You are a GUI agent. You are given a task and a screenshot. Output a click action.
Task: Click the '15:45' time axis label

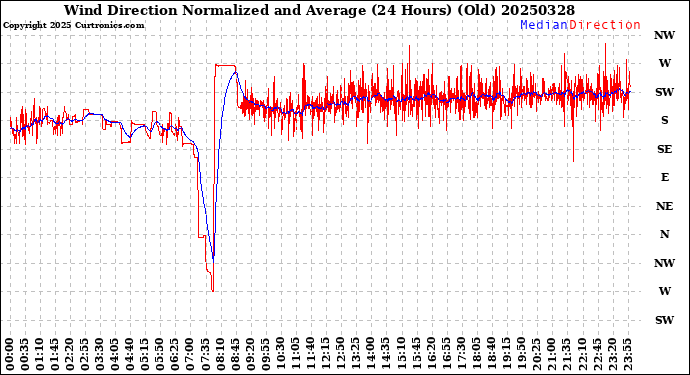(415, 354)
